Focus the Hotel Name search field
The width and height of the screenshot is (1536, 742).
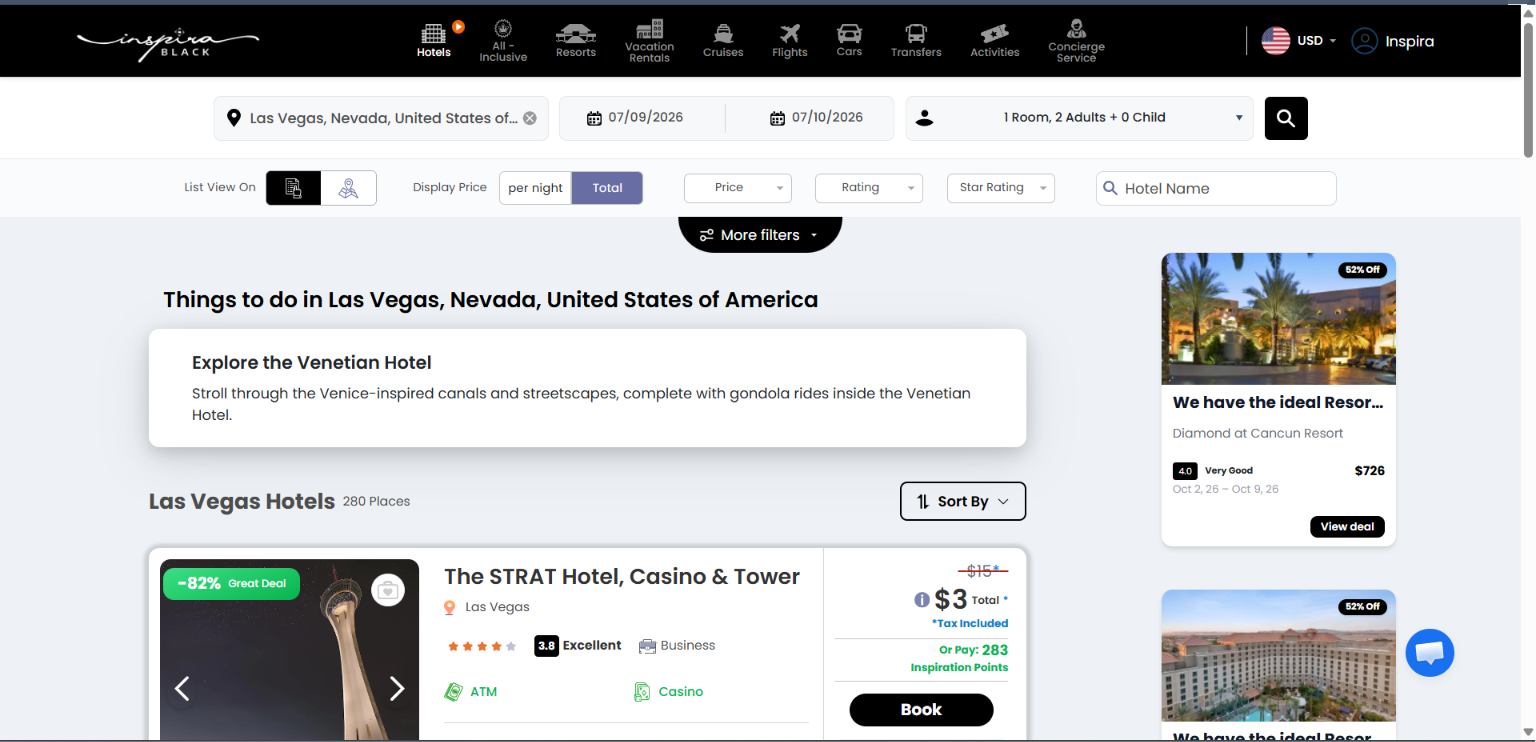(x=1216, y=188)
